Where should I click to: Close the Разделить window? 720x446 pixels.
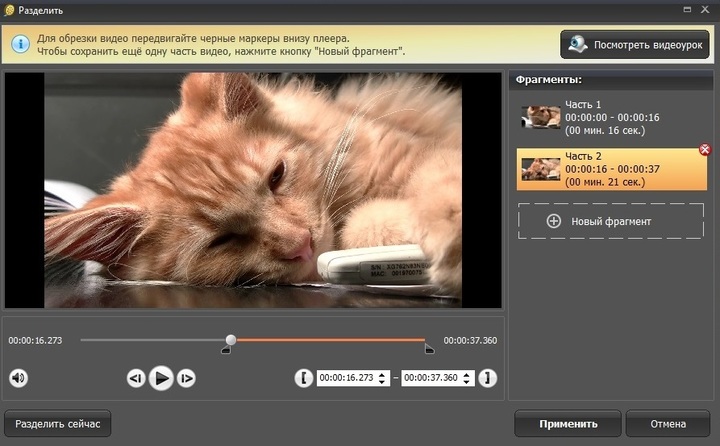(x=705, y=9)
